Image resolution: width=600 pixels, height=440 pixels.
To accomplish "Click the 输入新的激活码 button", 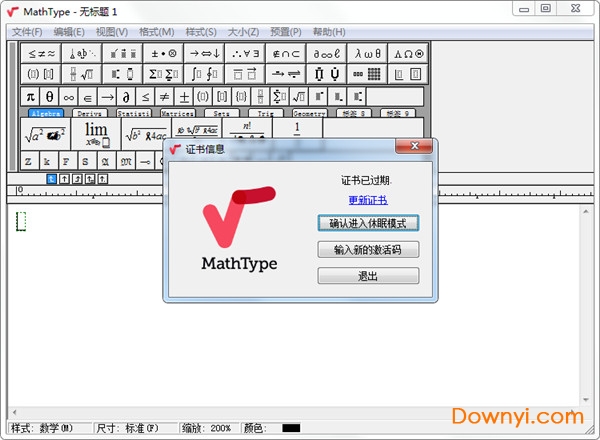I will (368, 249).
